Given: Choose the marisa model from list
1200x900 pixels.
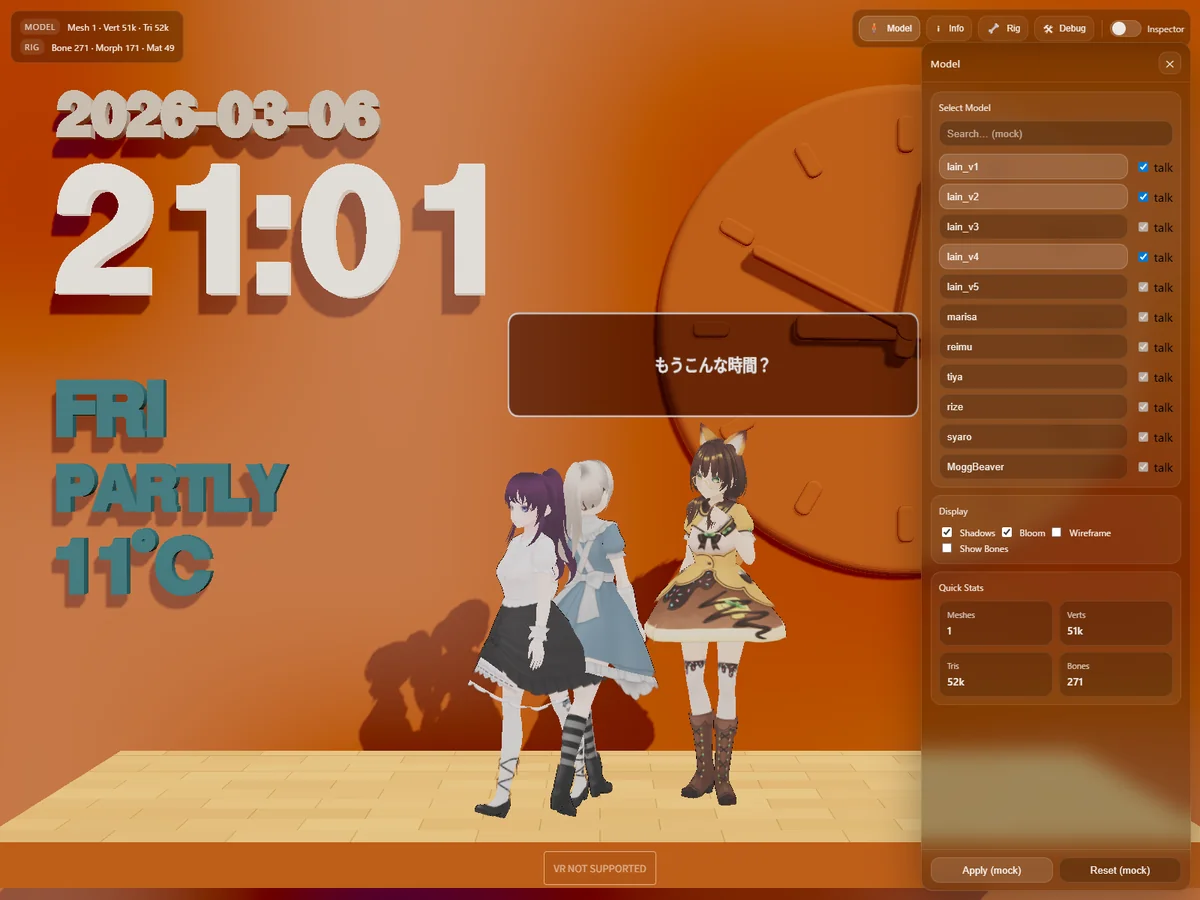Looking at the screenshot, I should pyautogui.click(x=1033, y=317).
